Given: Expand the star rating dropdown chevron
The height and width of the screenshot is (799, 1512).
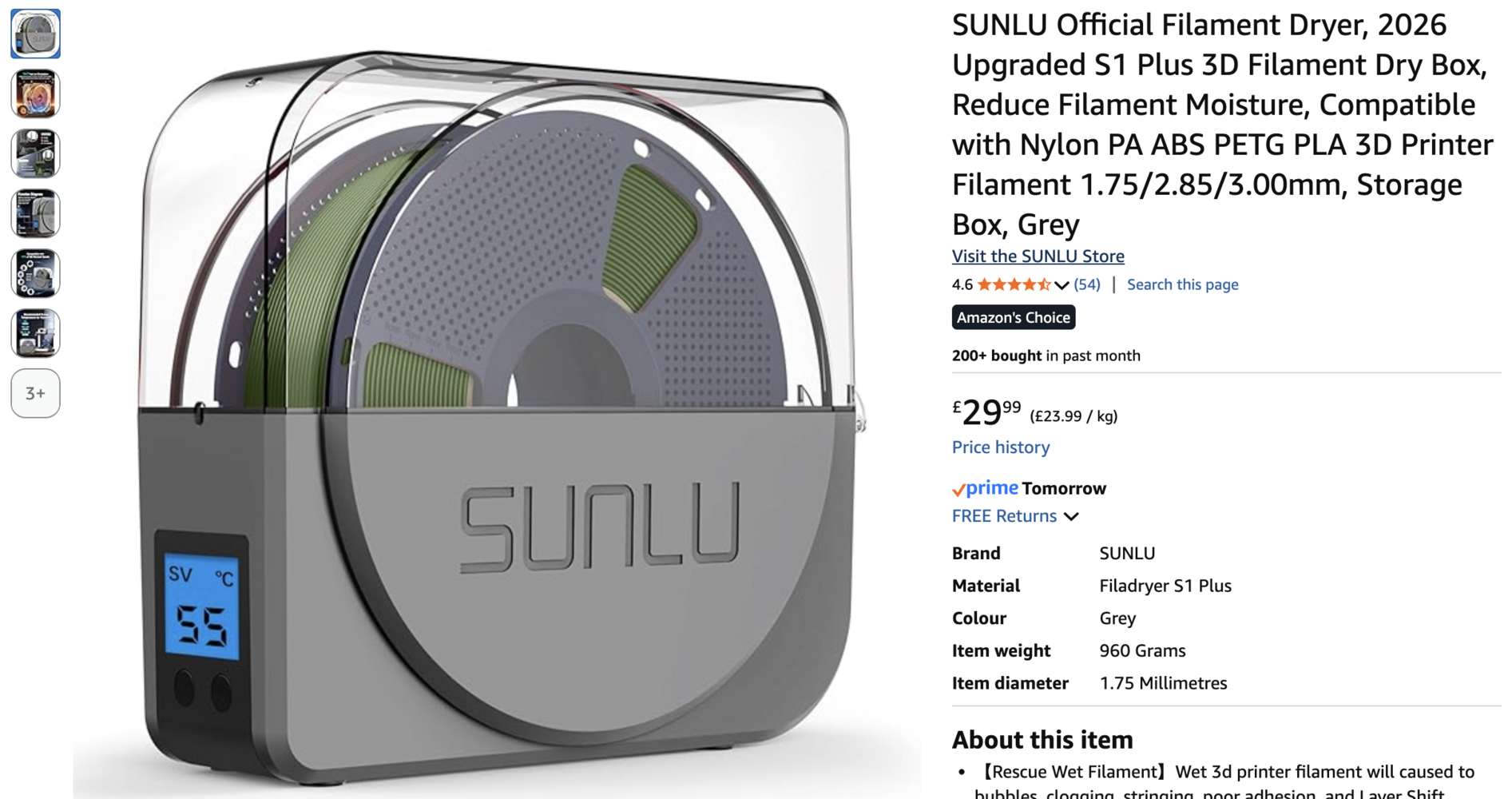Looking at the screenshot, I should [x=1062, y=285].
